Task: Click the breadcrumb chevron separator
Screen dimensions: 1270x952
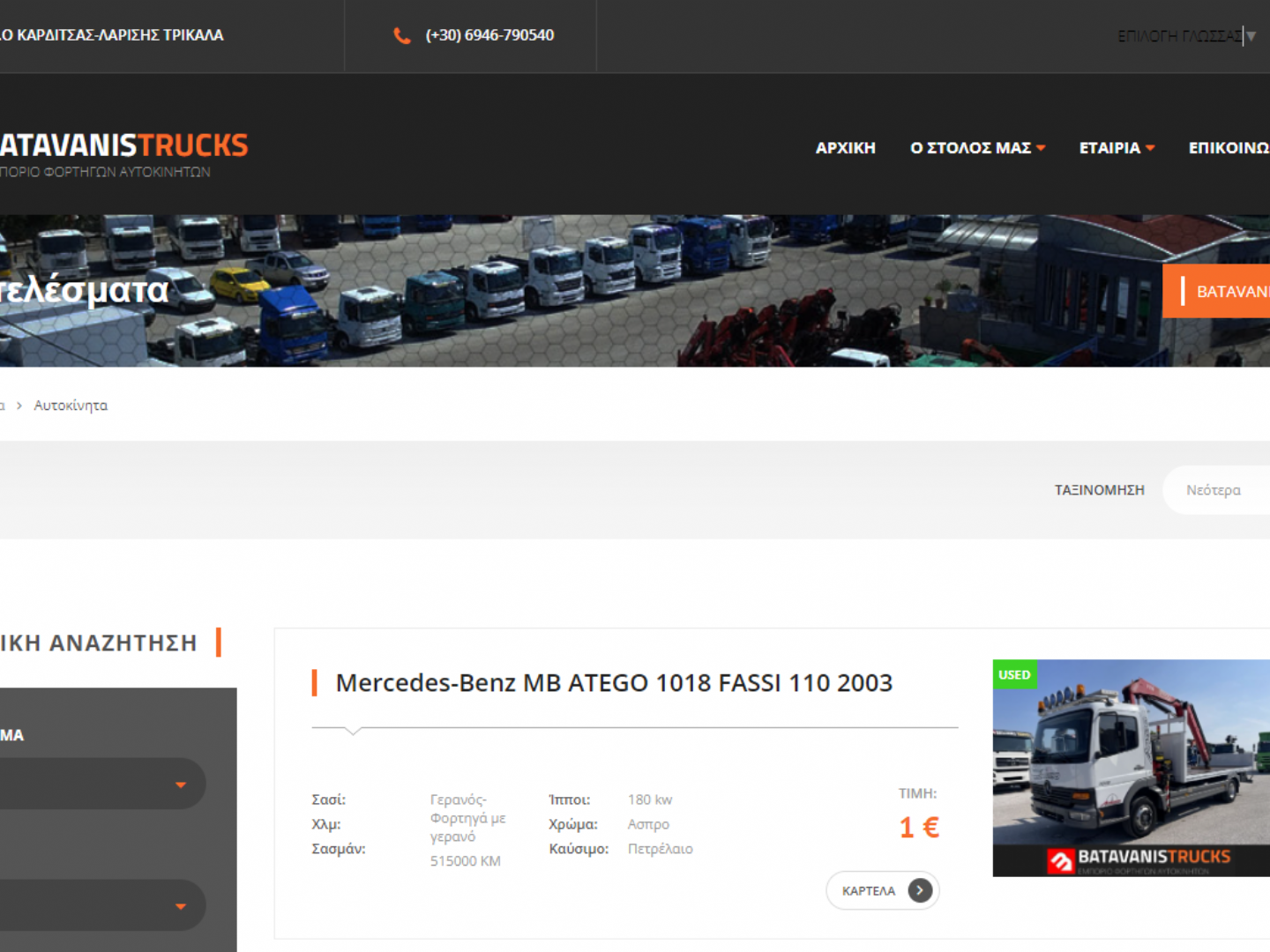Action: coord(19,405)
